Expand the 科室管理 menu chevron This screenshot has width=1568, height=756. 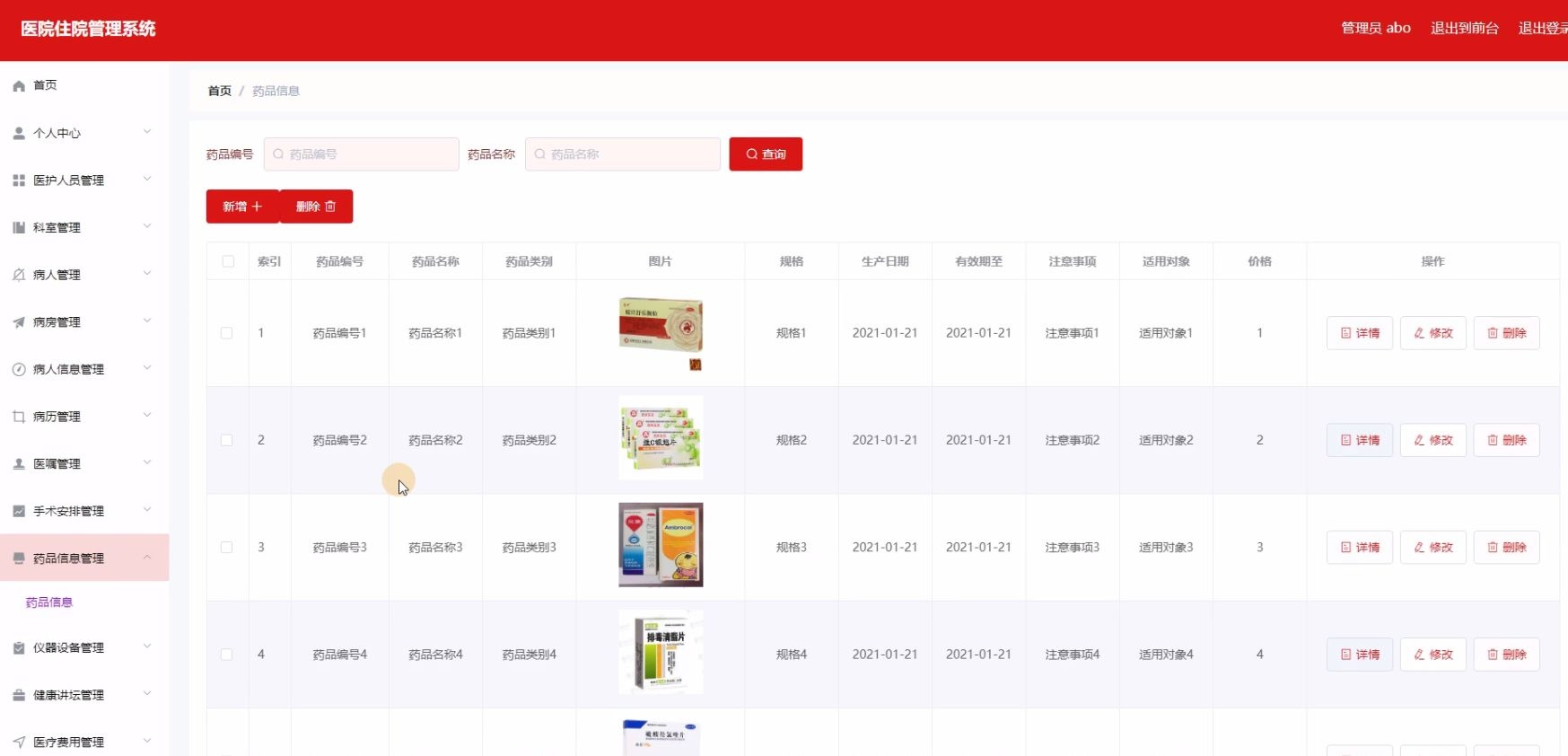coord(147,226)
